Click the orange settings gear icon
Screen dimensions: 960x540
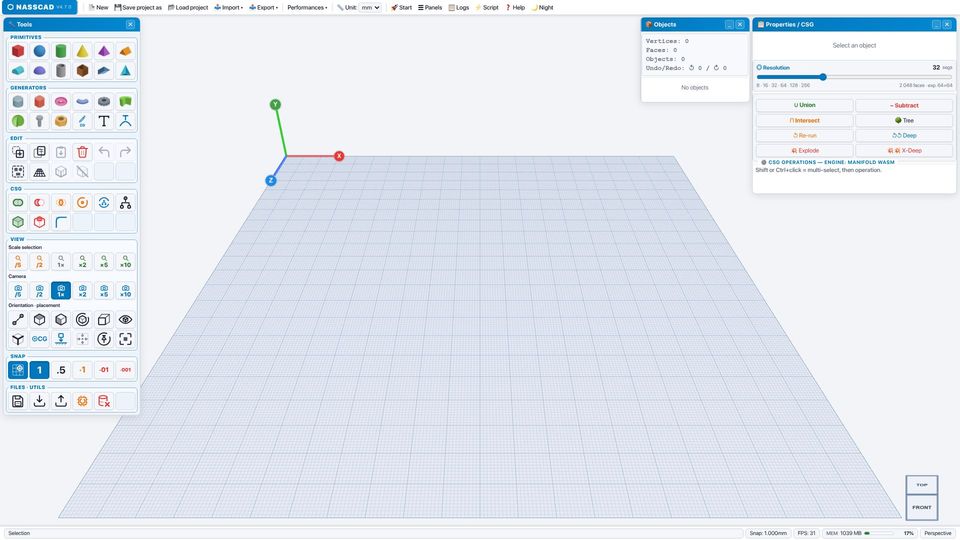(x=82, y=401)
